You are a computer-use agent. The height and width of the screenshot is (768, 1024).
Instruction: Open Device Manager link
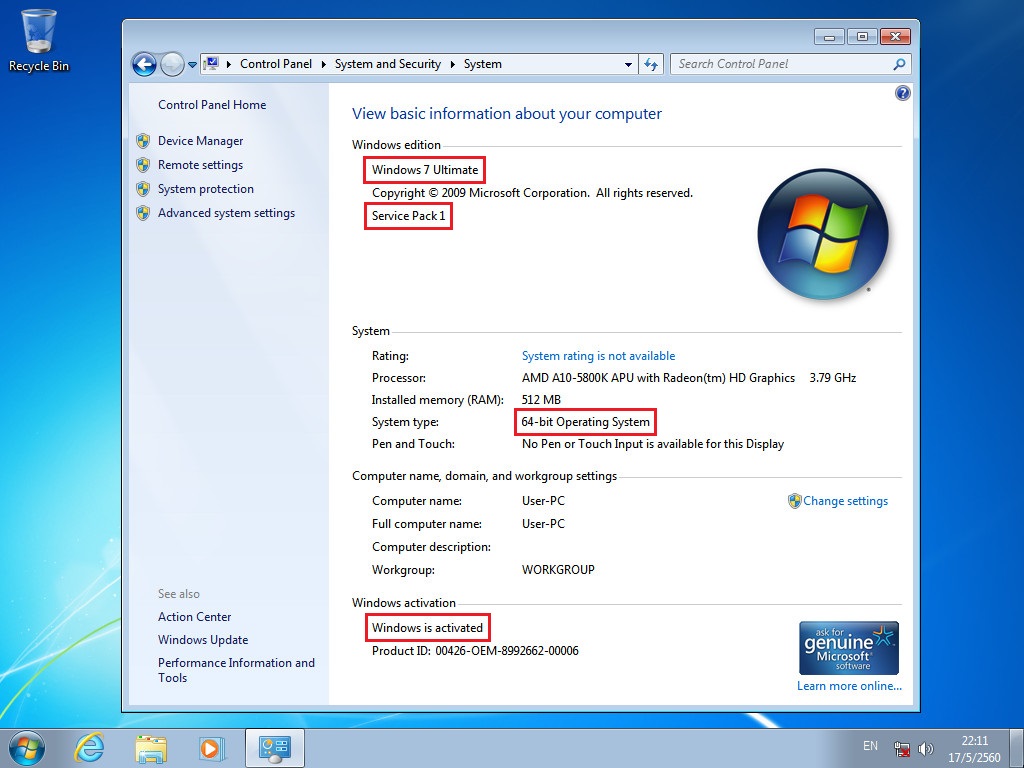(200, 140)
